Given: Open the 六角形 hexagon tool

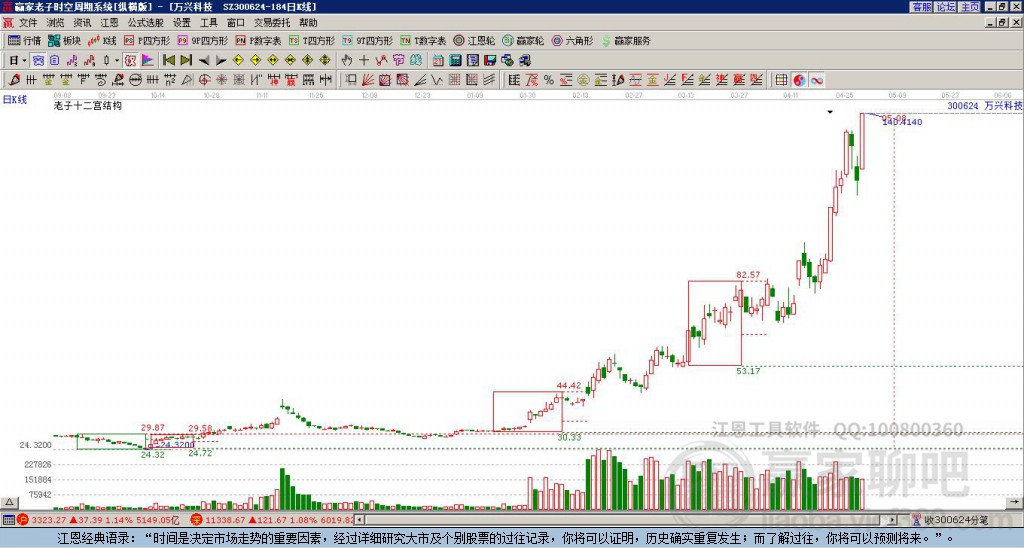Looking at the screenshot, I should pos(572,40).
